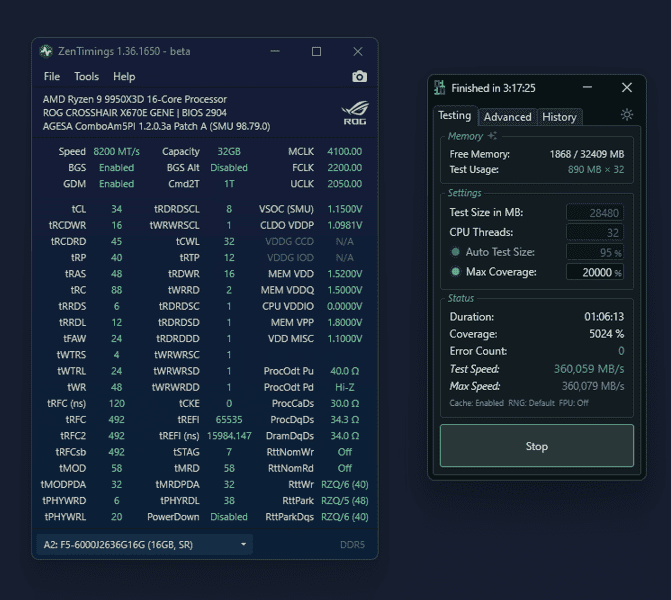Click the Speed value 8200 MT/s
This screenshot has height=600, width=671.
[116, 151]
